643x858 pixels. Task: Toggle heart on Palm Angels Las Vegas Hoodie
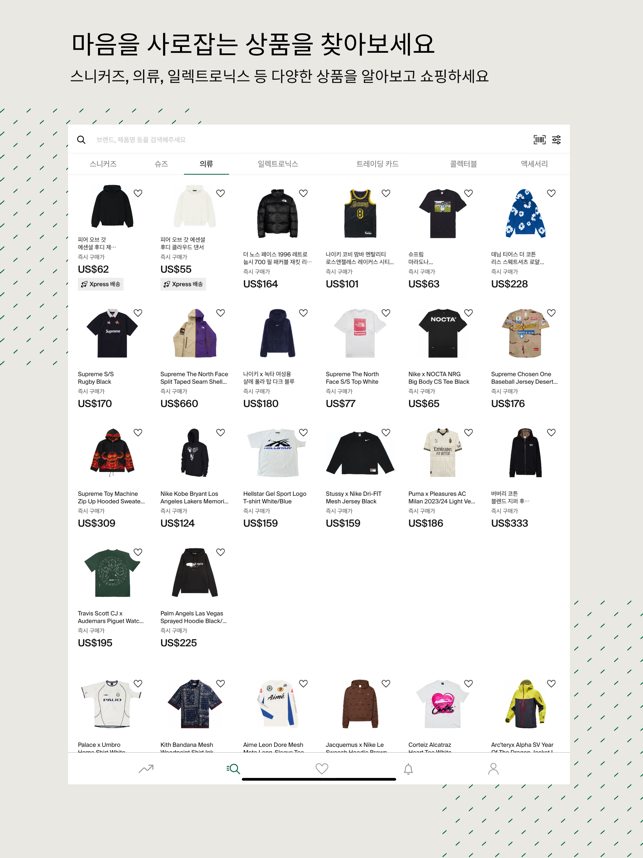(221, 552)
